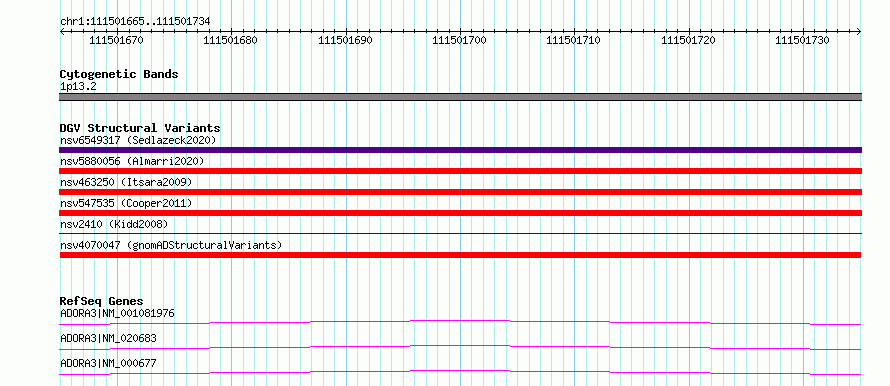
Task: Open variant nsv6549317 (Sedlazeck2020) label
Action: pyautogui.click(x=138, y=140)
